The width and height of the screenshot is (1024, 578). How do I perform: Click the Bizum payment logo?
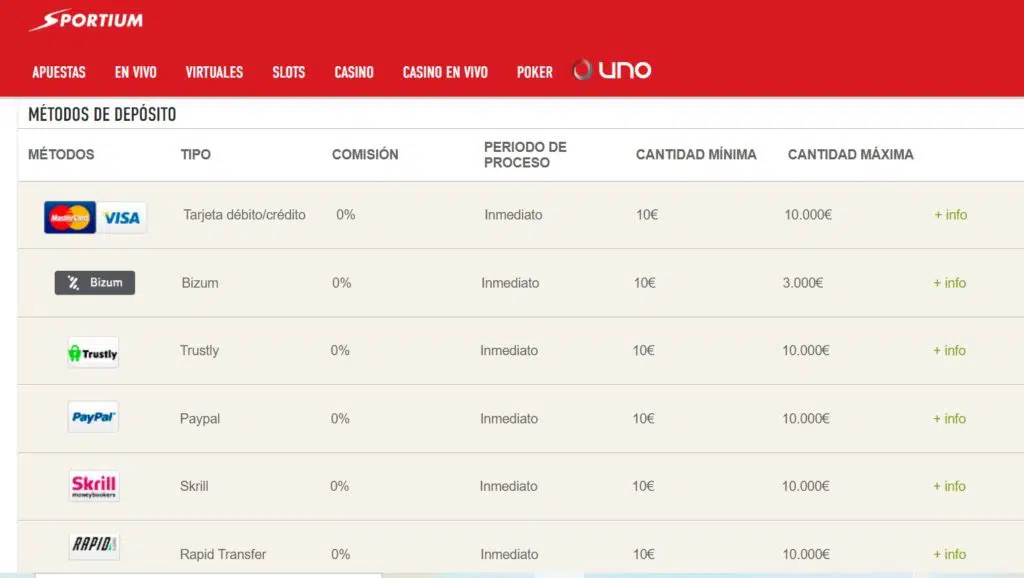(x=95, y=283)
